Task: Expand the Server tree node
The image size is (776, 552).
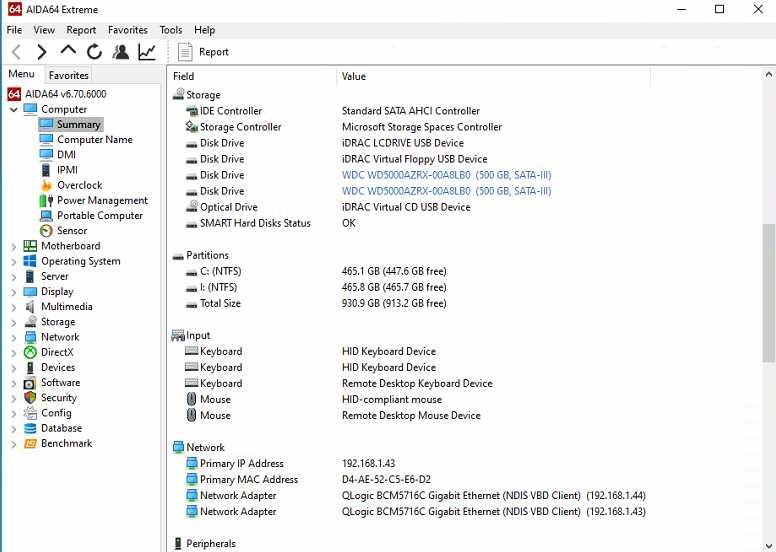Action: tap(14, 277)
